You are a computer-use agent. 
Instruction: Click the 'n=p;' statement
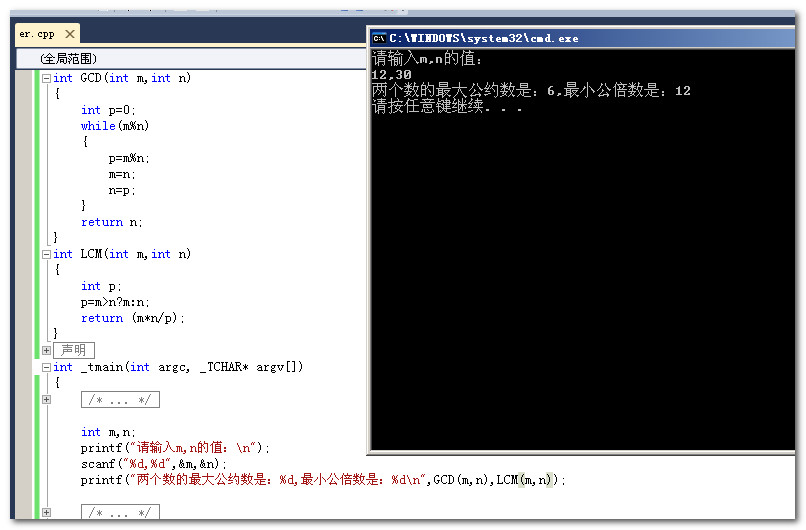pos(122,191)
